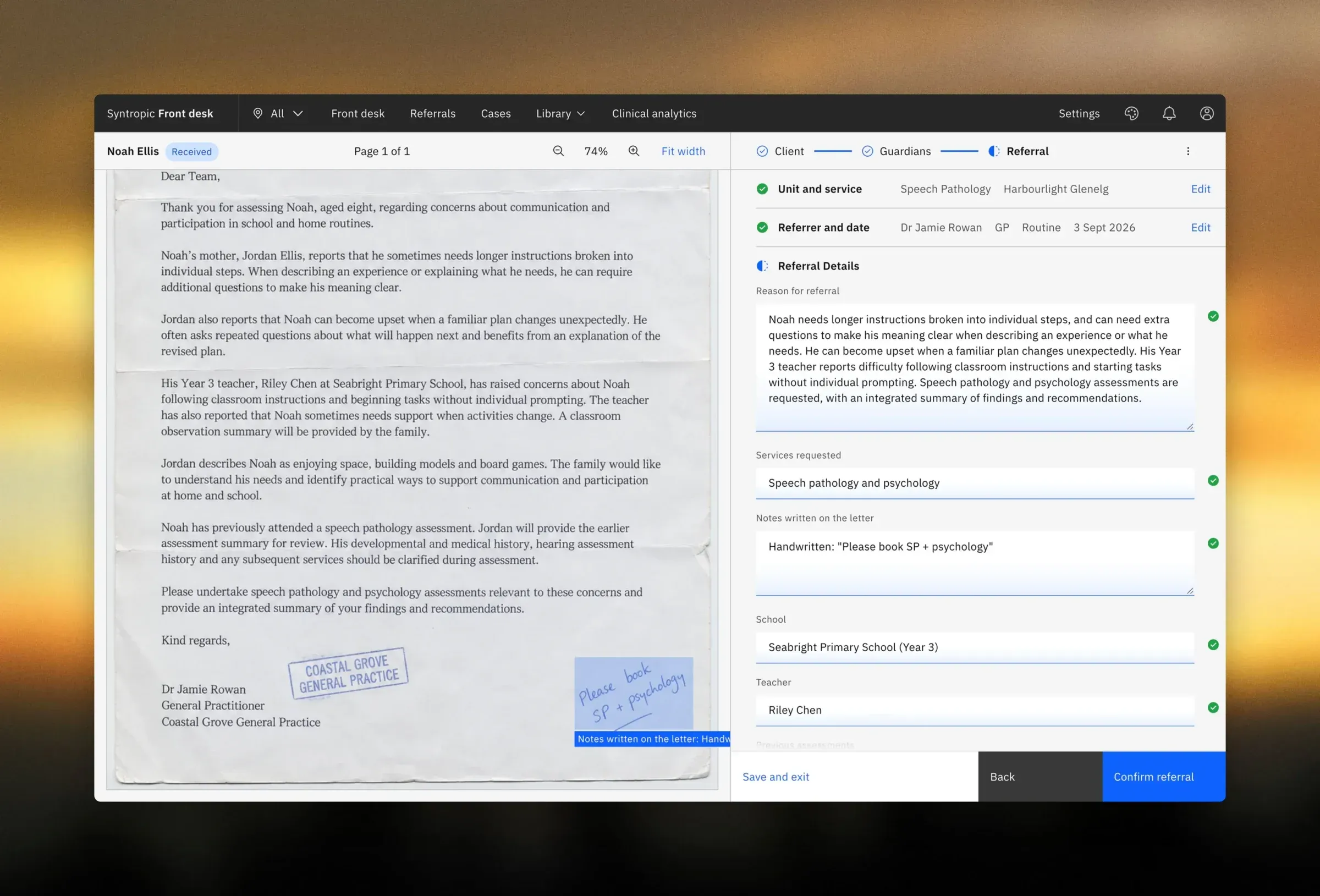Open the notifications bell
Image resolution: width=1320 pixels, height=896 pixels.
tap(1169, 114)
